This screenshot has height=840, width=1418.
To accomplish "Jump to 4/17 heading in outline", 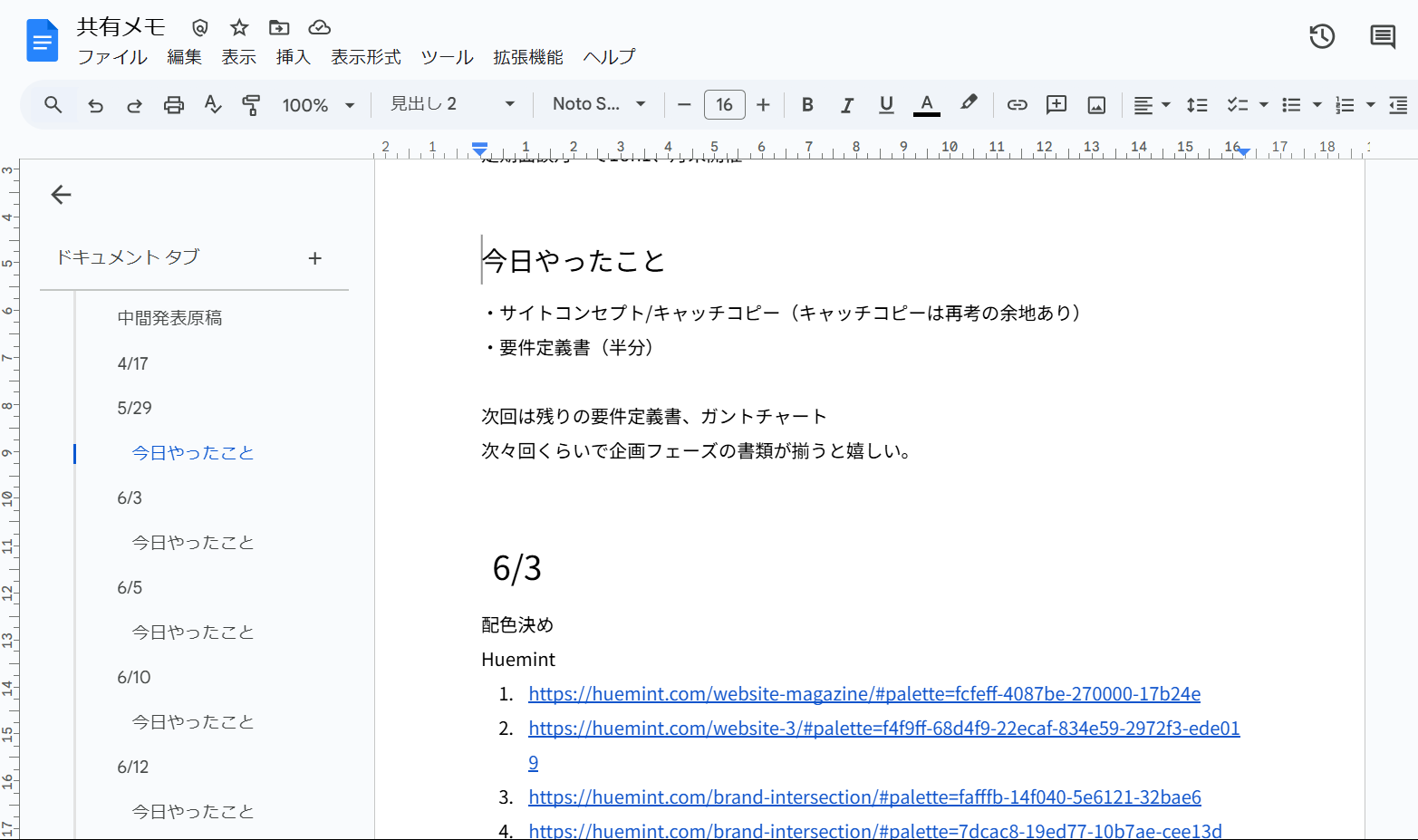I will (x=132, y=363).
